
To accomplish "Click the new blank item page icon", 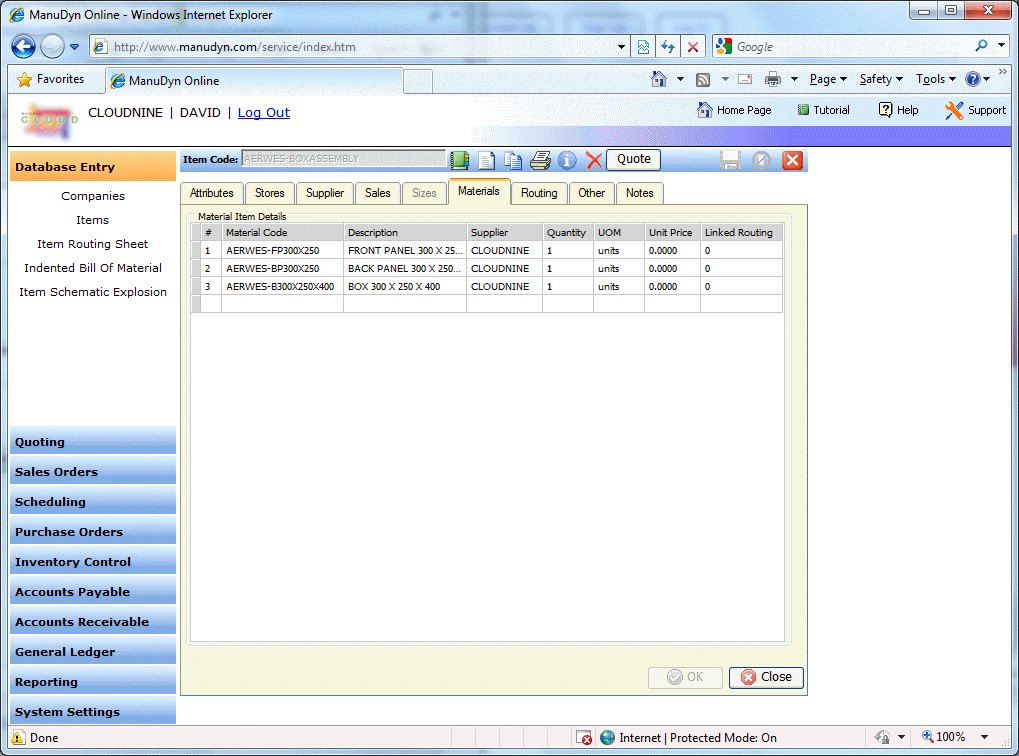I will click(487, 160).
